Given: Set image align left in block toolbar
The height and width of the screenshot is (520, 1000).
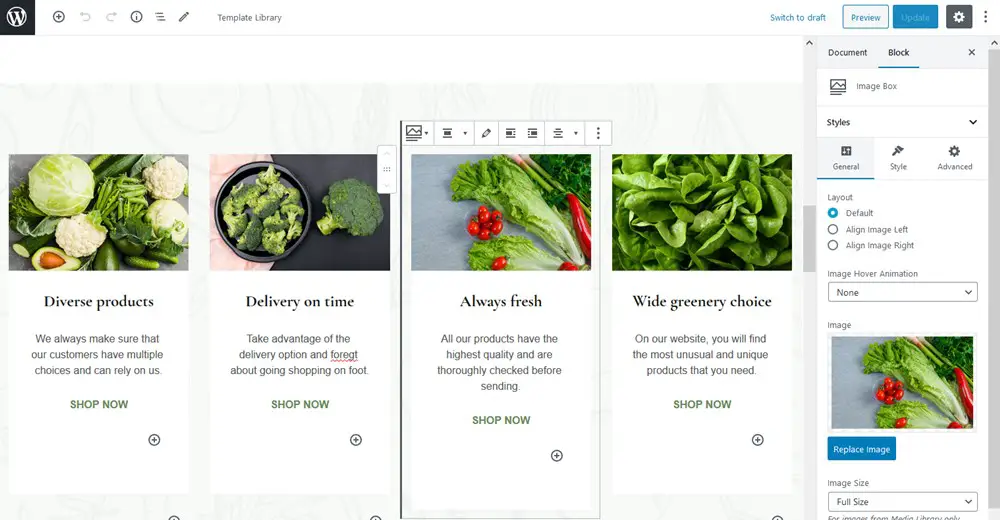Looking at the screenshot, I should click(x=510, y=133).
